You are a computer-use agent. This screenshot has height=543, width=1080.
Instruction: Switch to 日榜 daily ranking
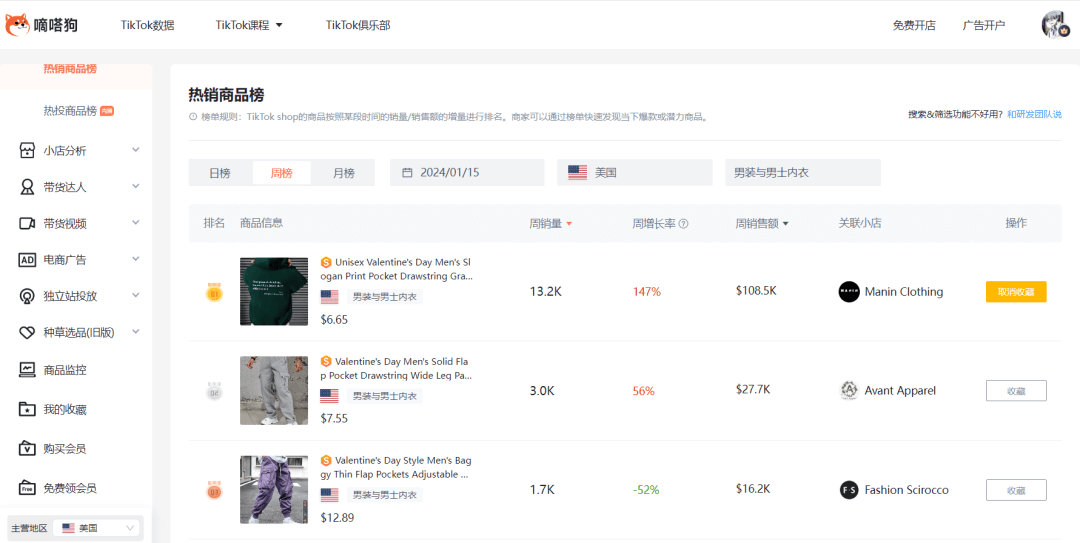coord(220,173)
